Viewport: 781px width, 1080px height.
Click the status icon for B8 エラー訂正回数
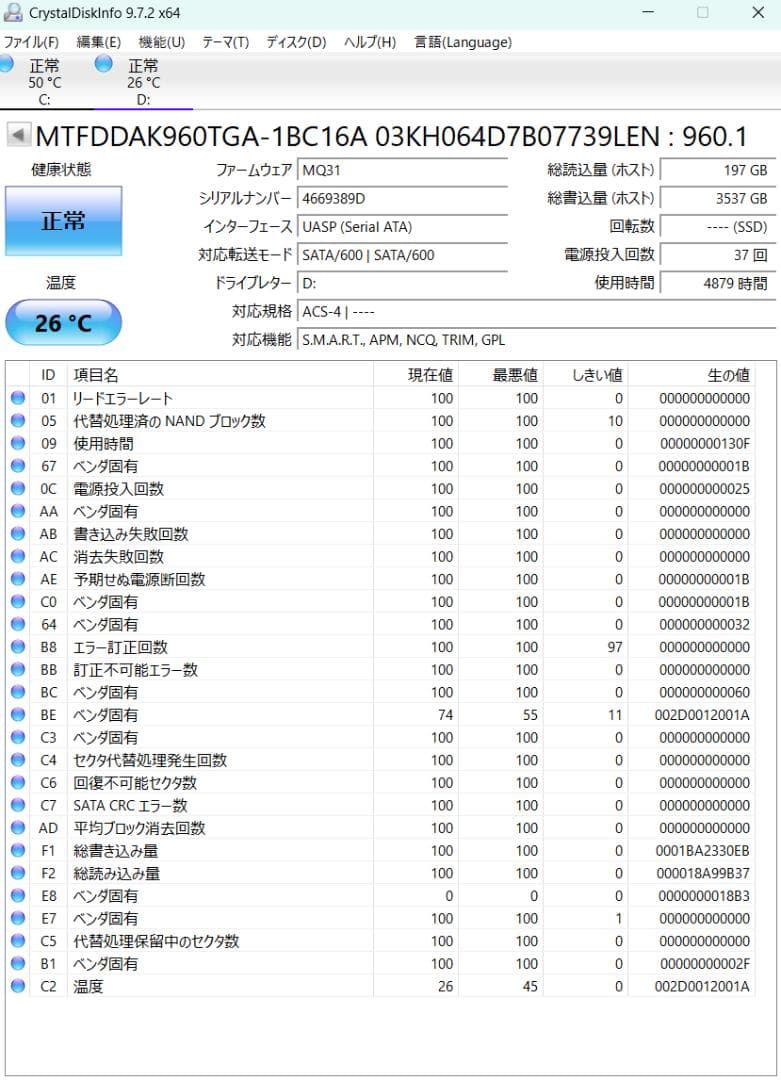point(18,647)
